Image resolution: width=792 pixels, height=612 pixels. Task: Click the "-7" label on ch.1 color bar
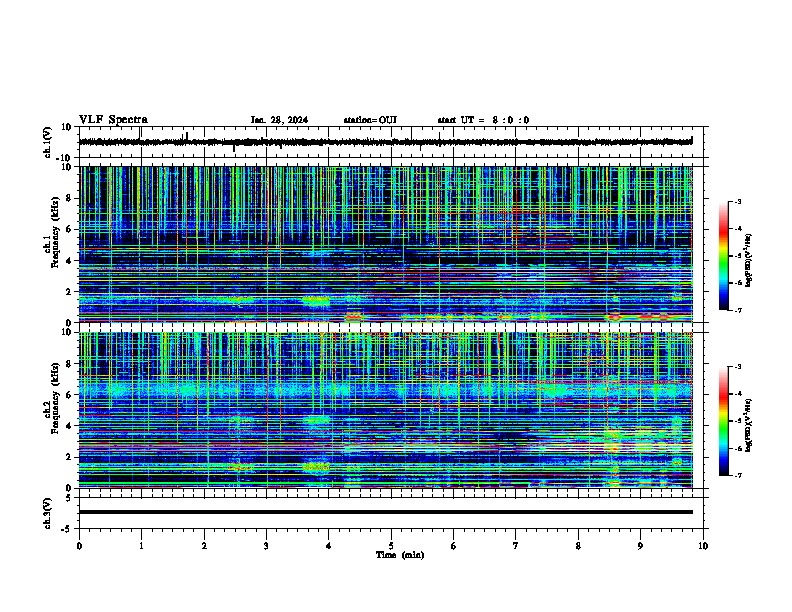[x=737, y=310]
